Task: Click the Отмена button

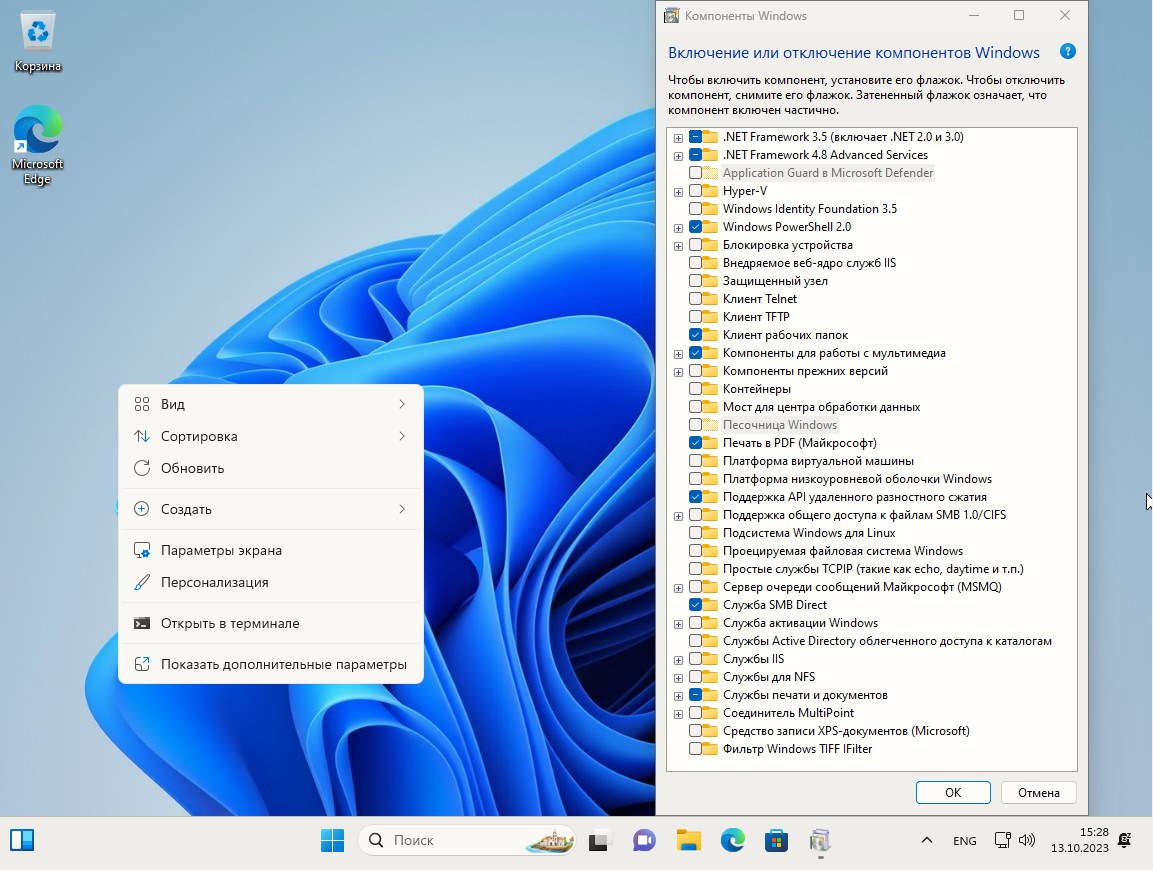Action: [1038, 792]
